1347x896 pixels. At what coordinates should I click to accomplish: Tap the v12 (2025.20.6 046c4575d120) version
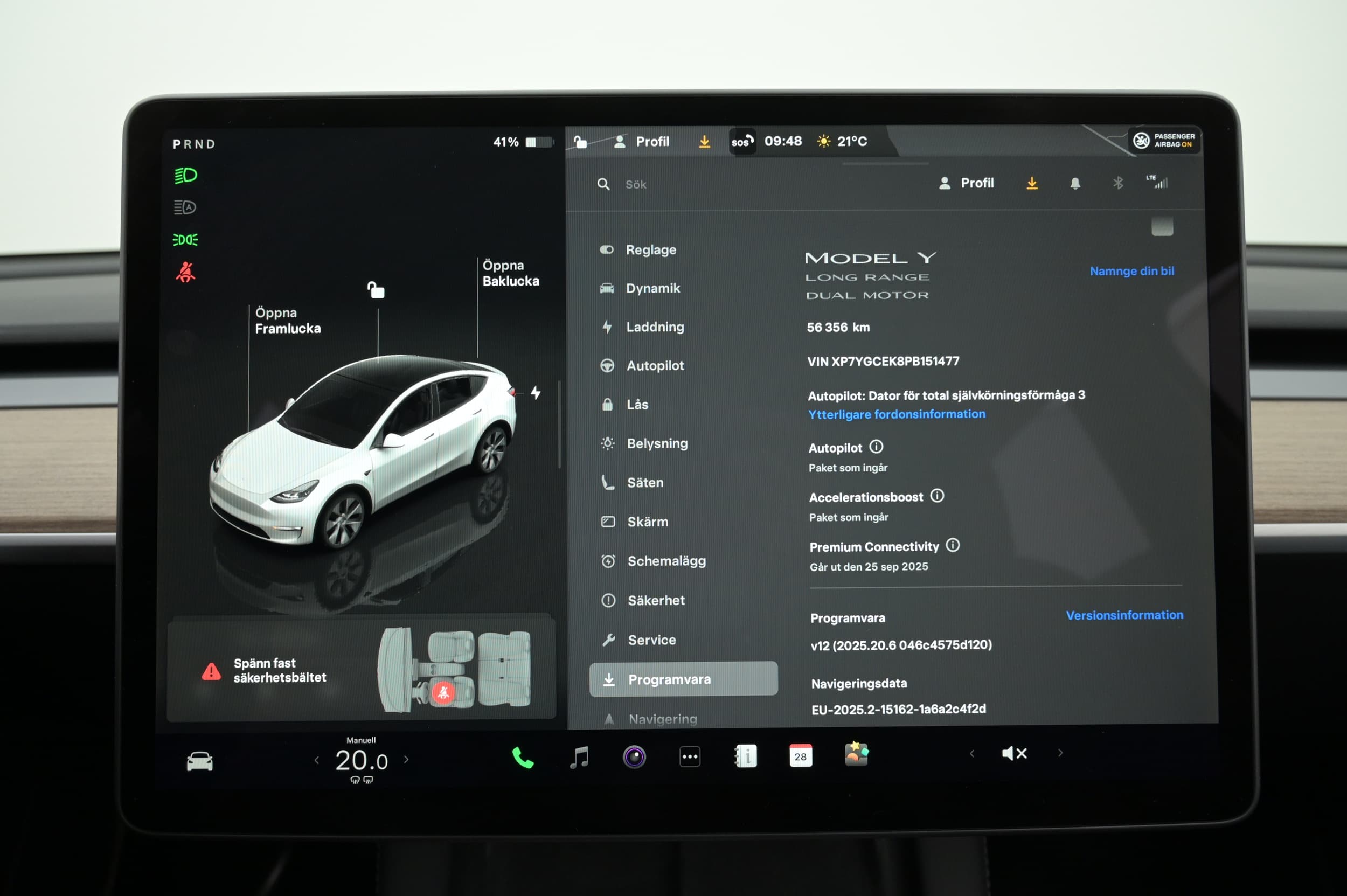pos(901,645)
